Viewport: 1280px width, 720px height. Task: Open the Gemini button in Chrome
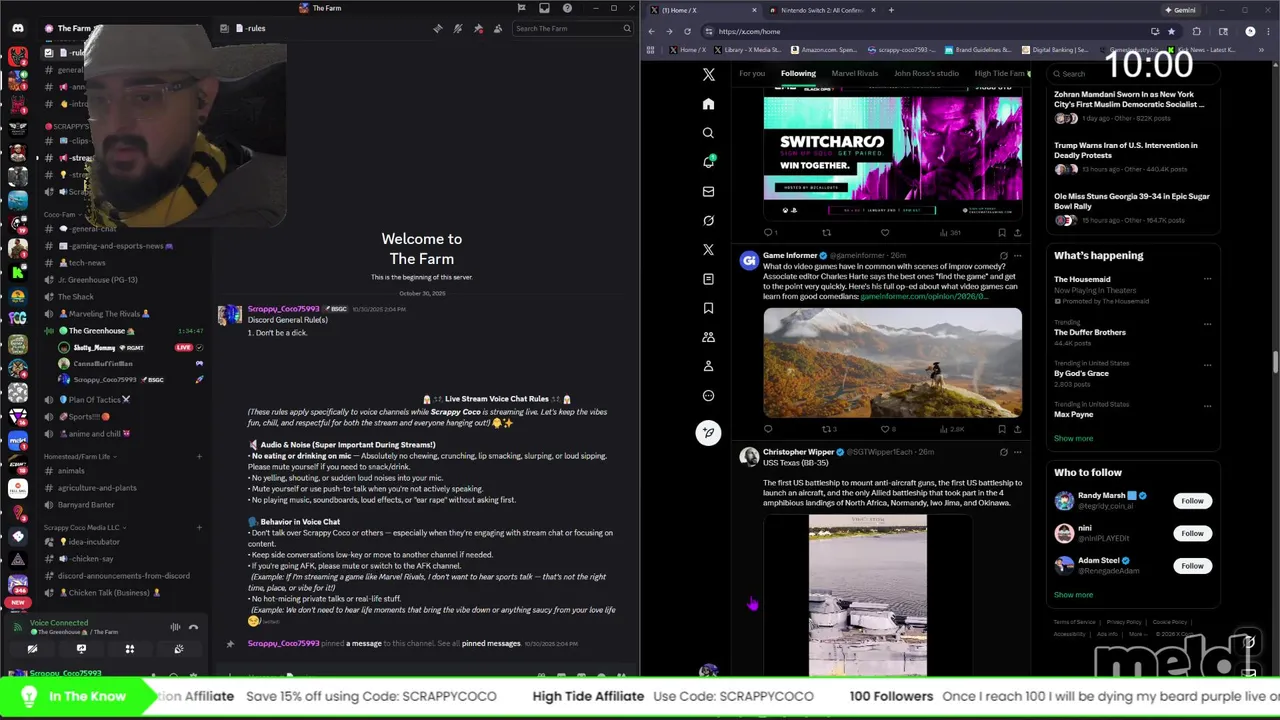point(1180,10)
